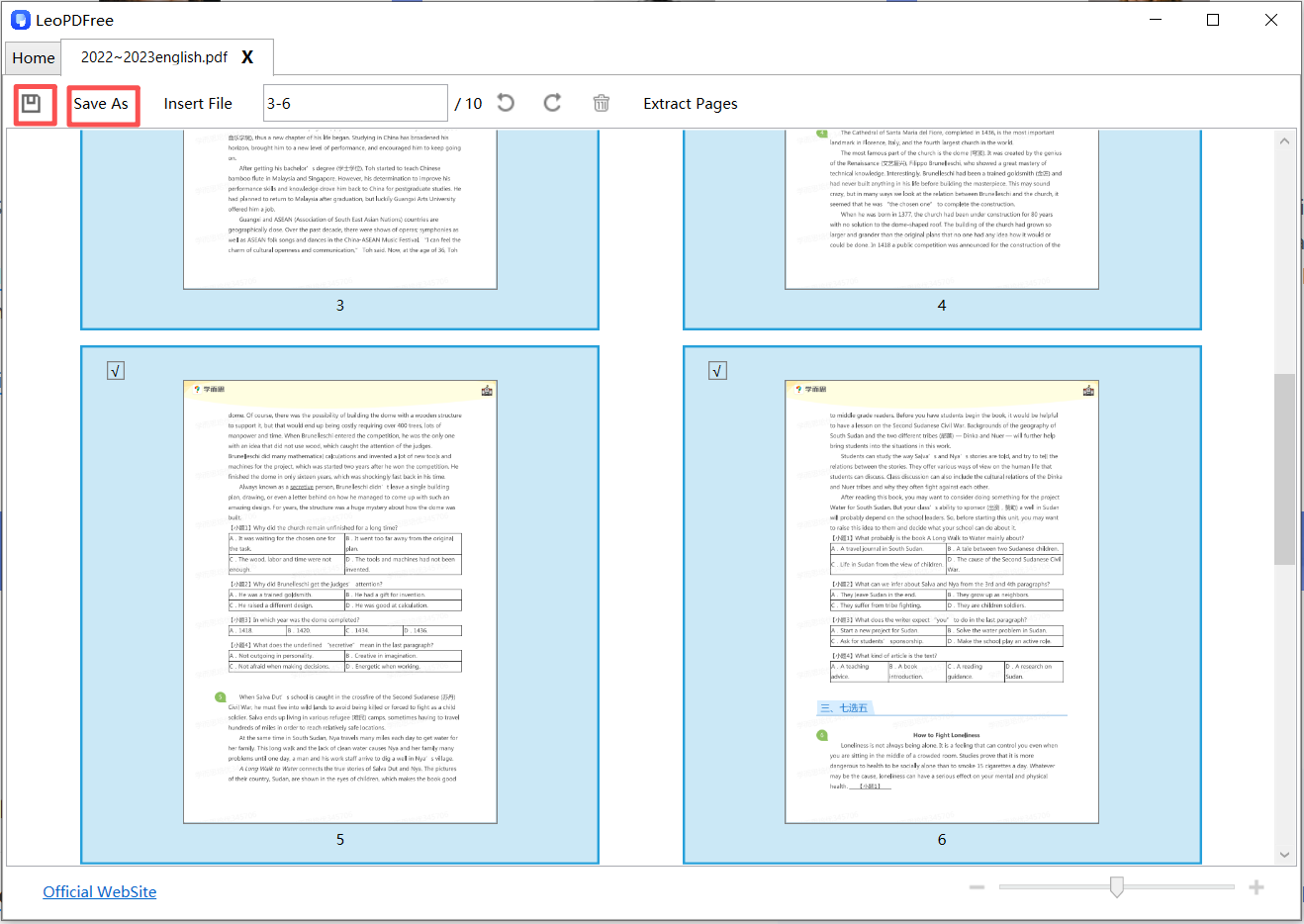Open the Official WebSite link
Image resolution: width=1304 pixels, height=924 pixels.
pyautogui.click(x=99, y=891)
